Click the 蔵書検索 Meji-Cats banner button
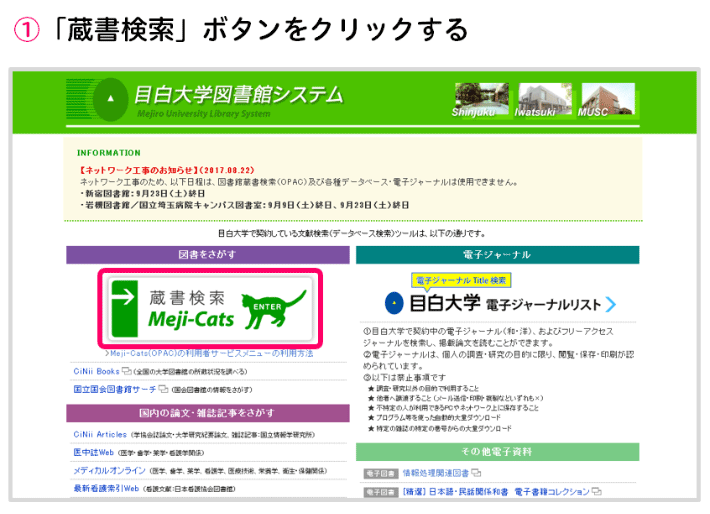The height and width of the screenshot is (514, 710). [210, 309]
